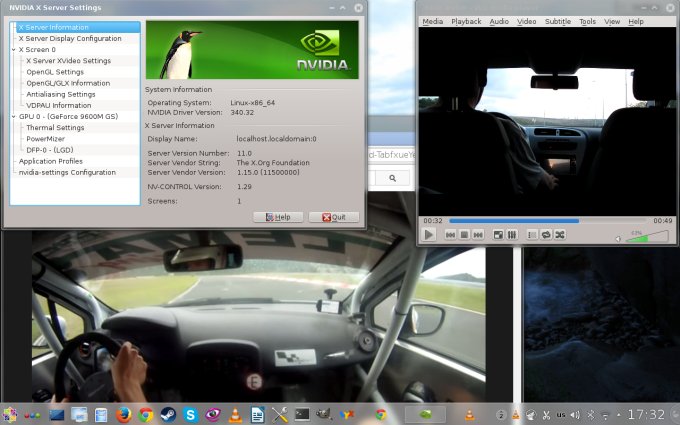Toggle shuffle random mode in VLC
This screenshot has width=680, height=425.
point(560,235)
